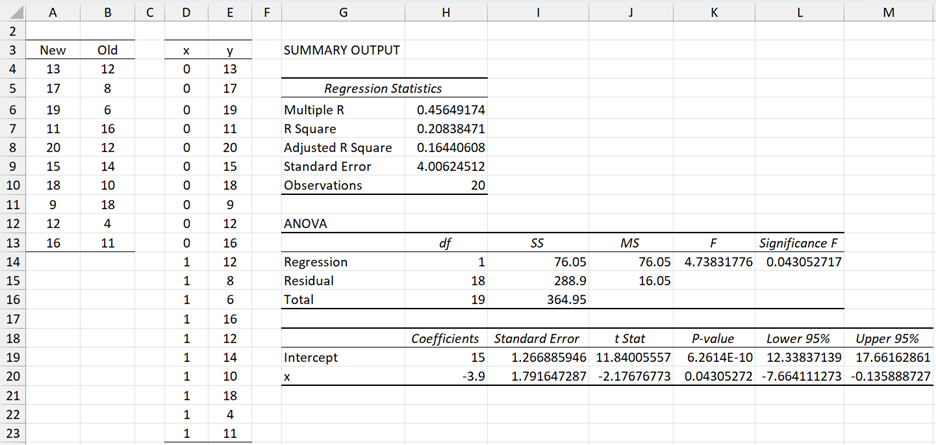Select the column G header

tap(342, 11)
